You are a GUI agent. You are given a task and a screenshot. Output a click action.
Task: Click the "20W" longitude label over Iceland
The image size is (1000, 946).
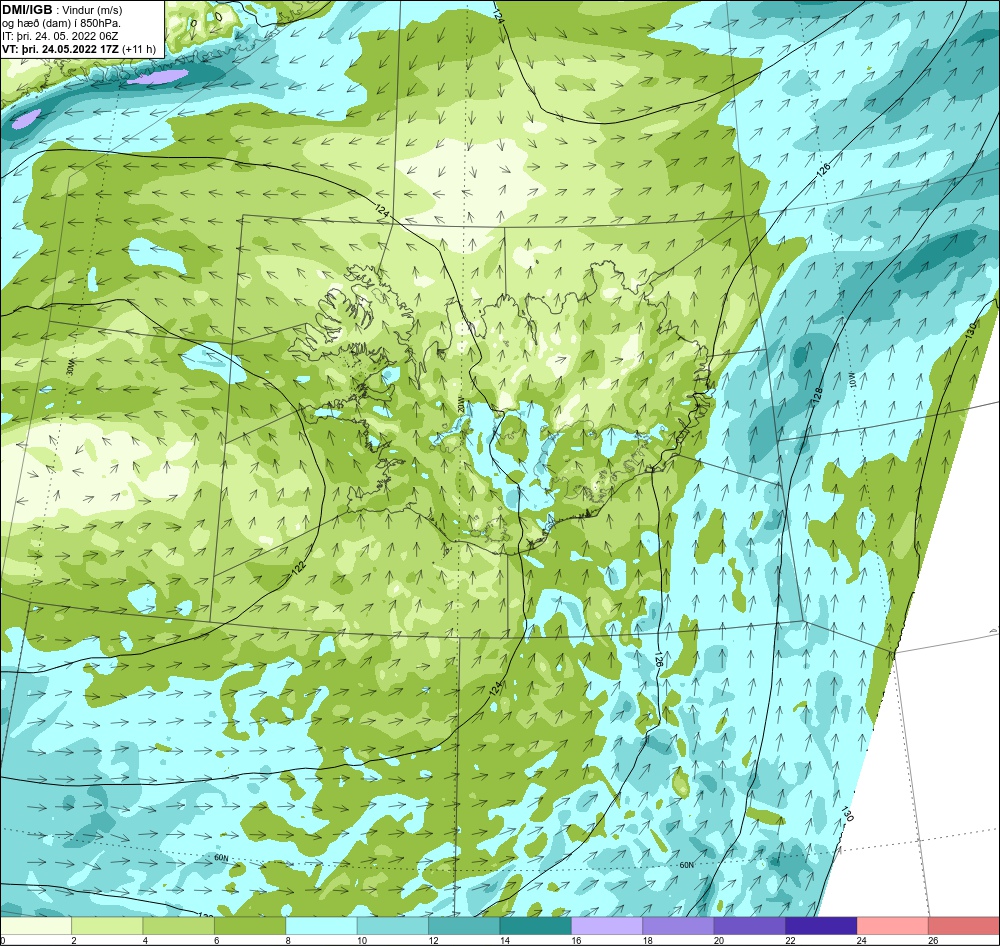pos(460,406)
